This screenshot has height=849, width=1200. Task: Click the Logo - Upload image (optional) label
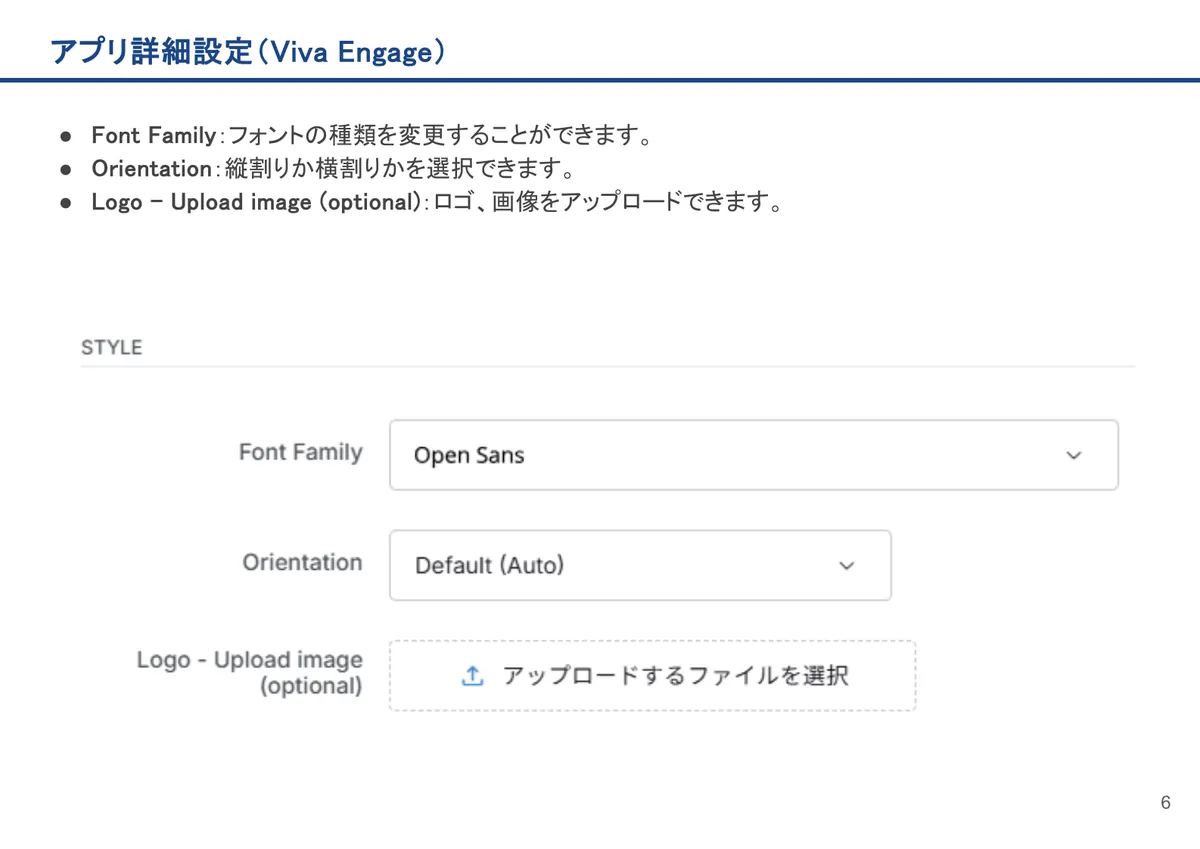point(250,673)
